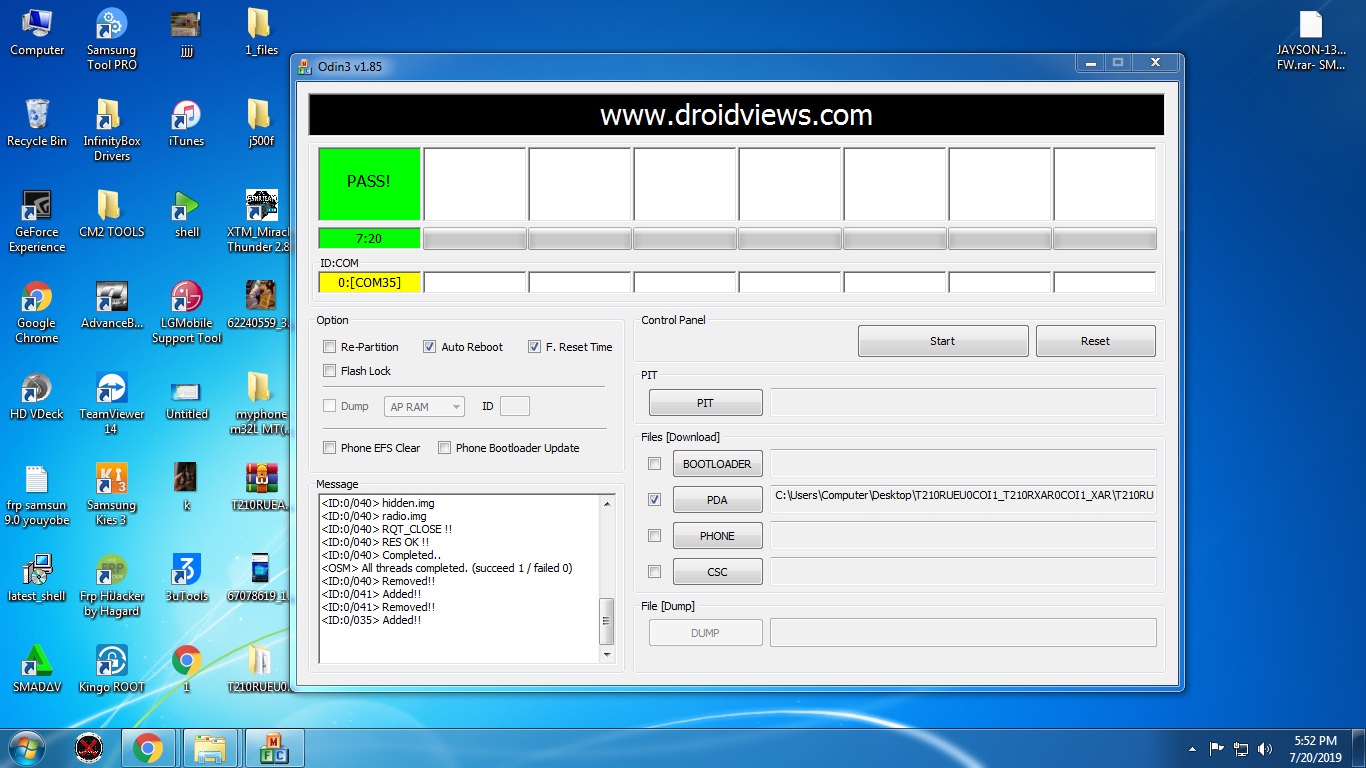Open the volume control in system tray
1366x768 pixels.
(x=1265, y=748)
